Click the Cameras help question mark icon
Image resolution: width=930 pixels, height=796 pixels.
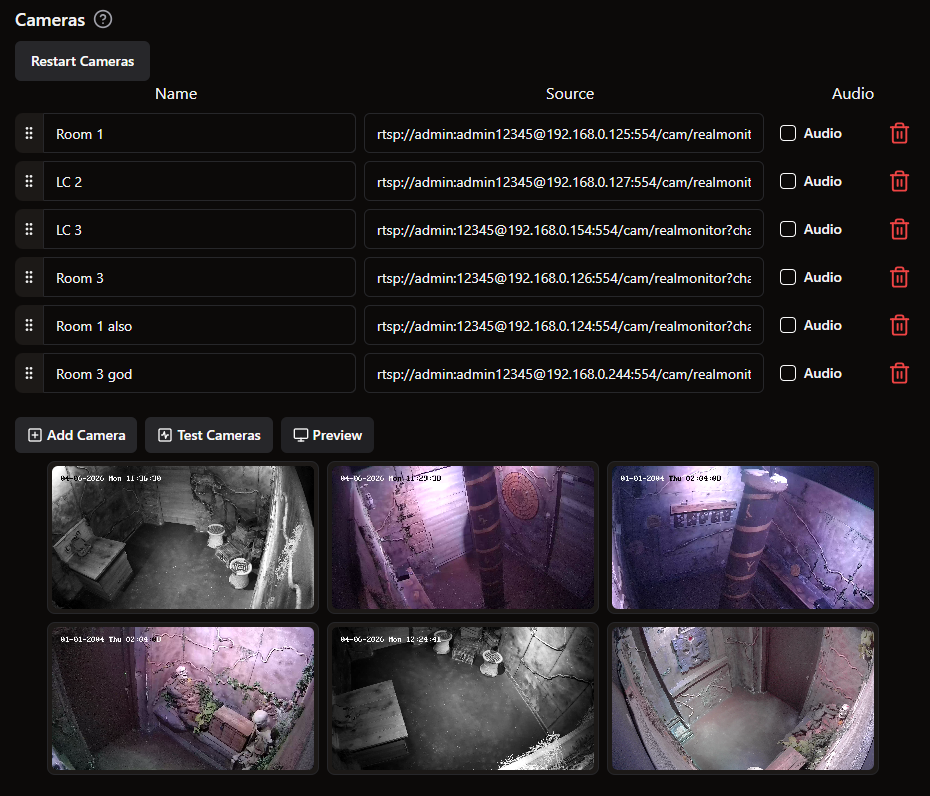coord(103,19)
